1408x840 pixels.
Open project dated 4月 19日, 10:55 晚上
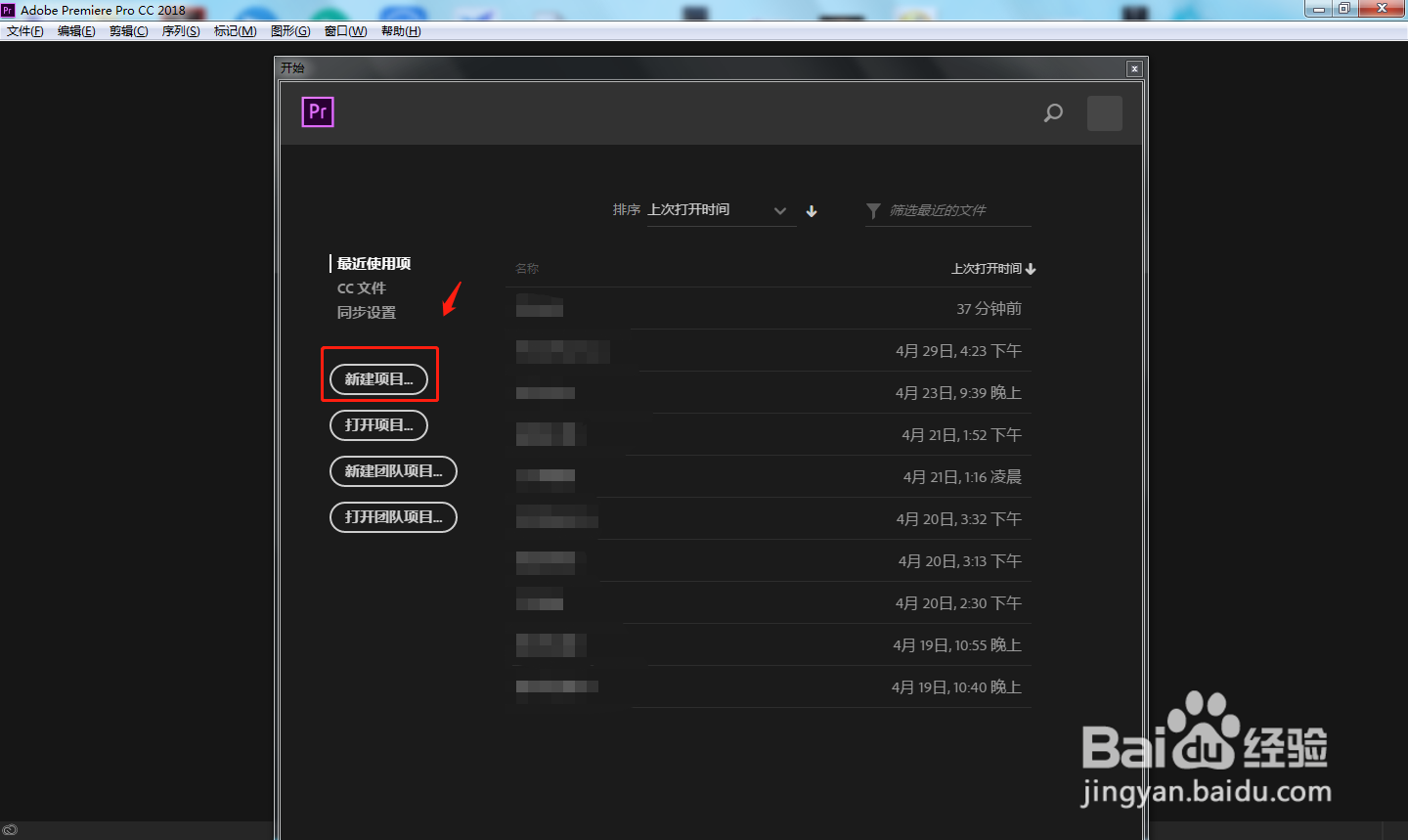(770, 645)
